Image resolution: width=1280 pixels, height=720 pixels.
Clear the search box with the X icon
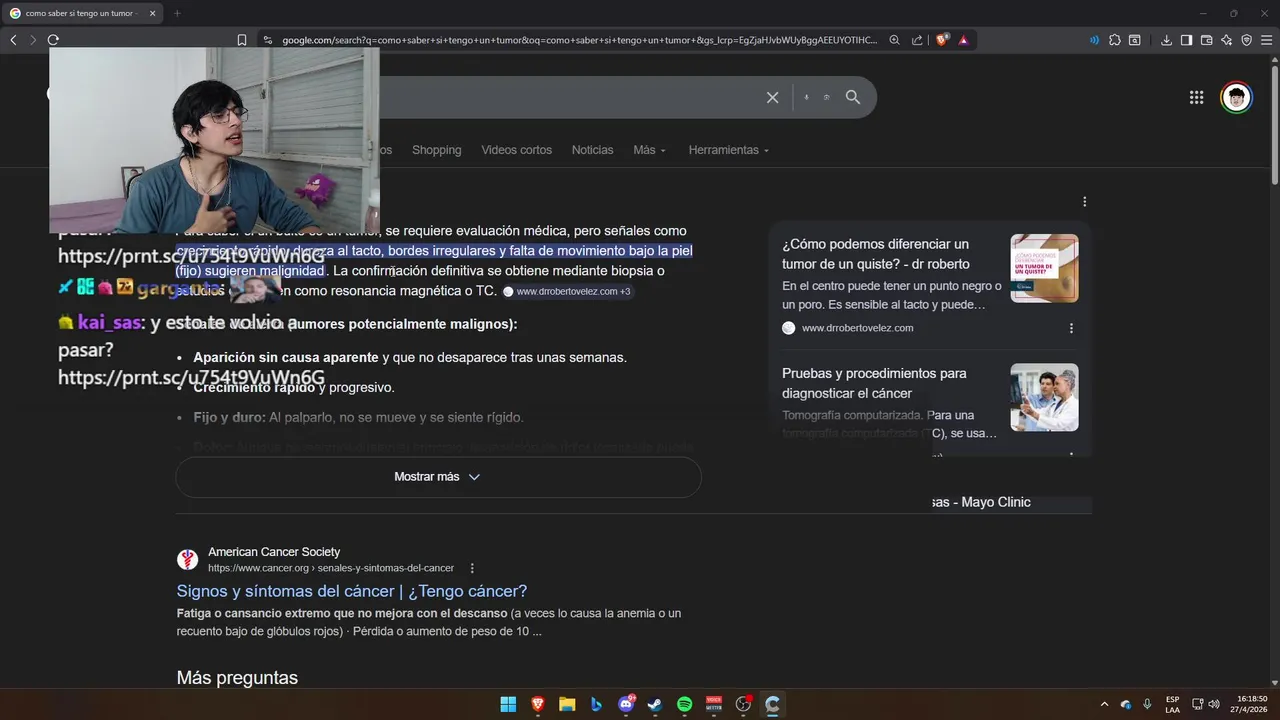tap(772, 97)
